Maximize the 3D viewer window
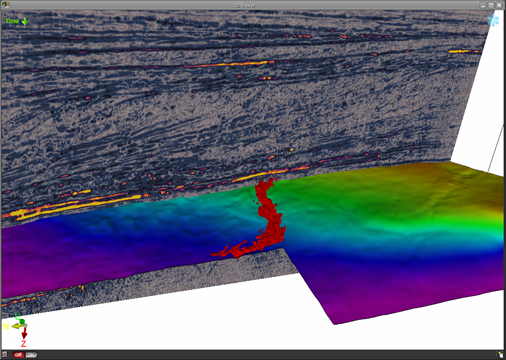 pyautogui.click(x=491, y=5)
